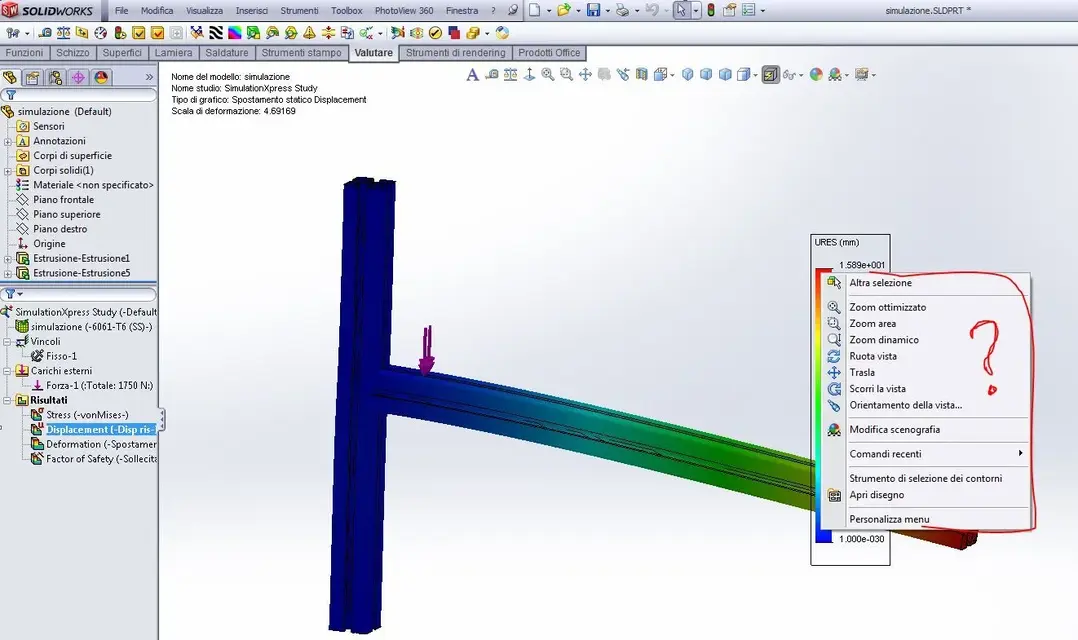Open dropdown arrow next to Options icon
This screenshot has height=640, width=1078.
coord(762,11)
